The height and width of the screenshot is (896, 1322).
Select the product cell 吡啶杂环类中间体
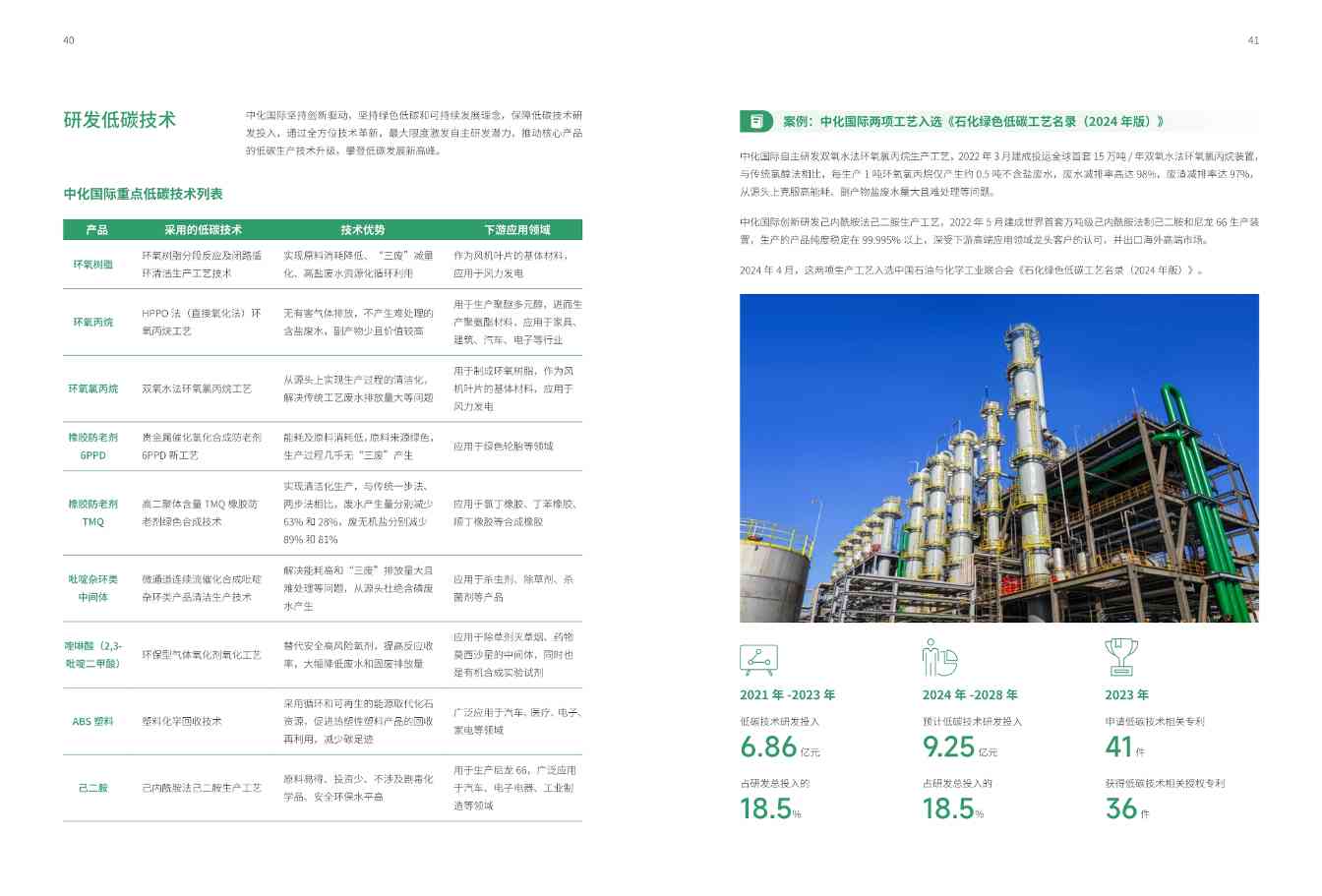pos(93,588)
